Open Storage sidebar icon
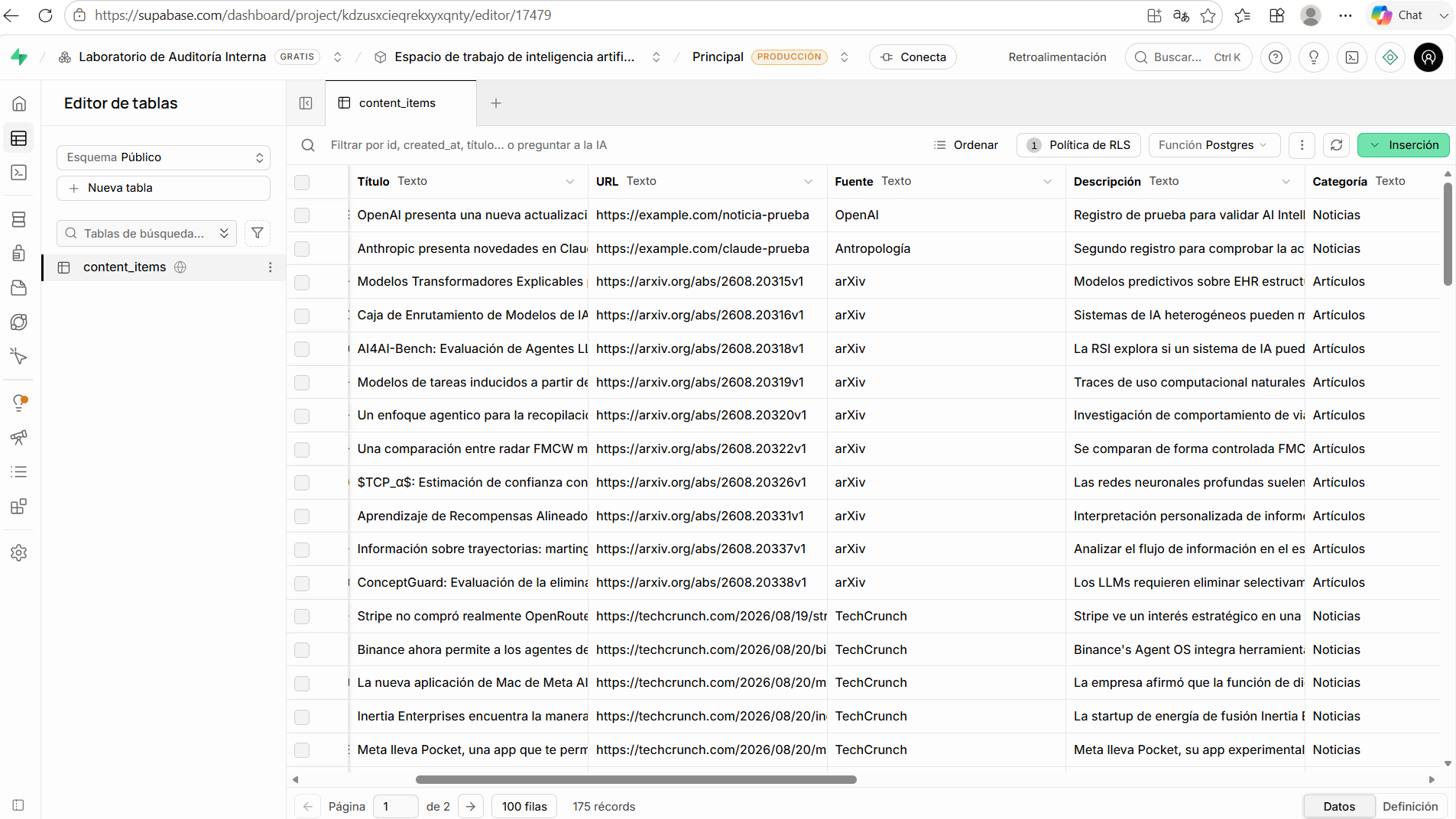Image resolution: width=1456 pixels, height=819 pixels. coord(19,288)
